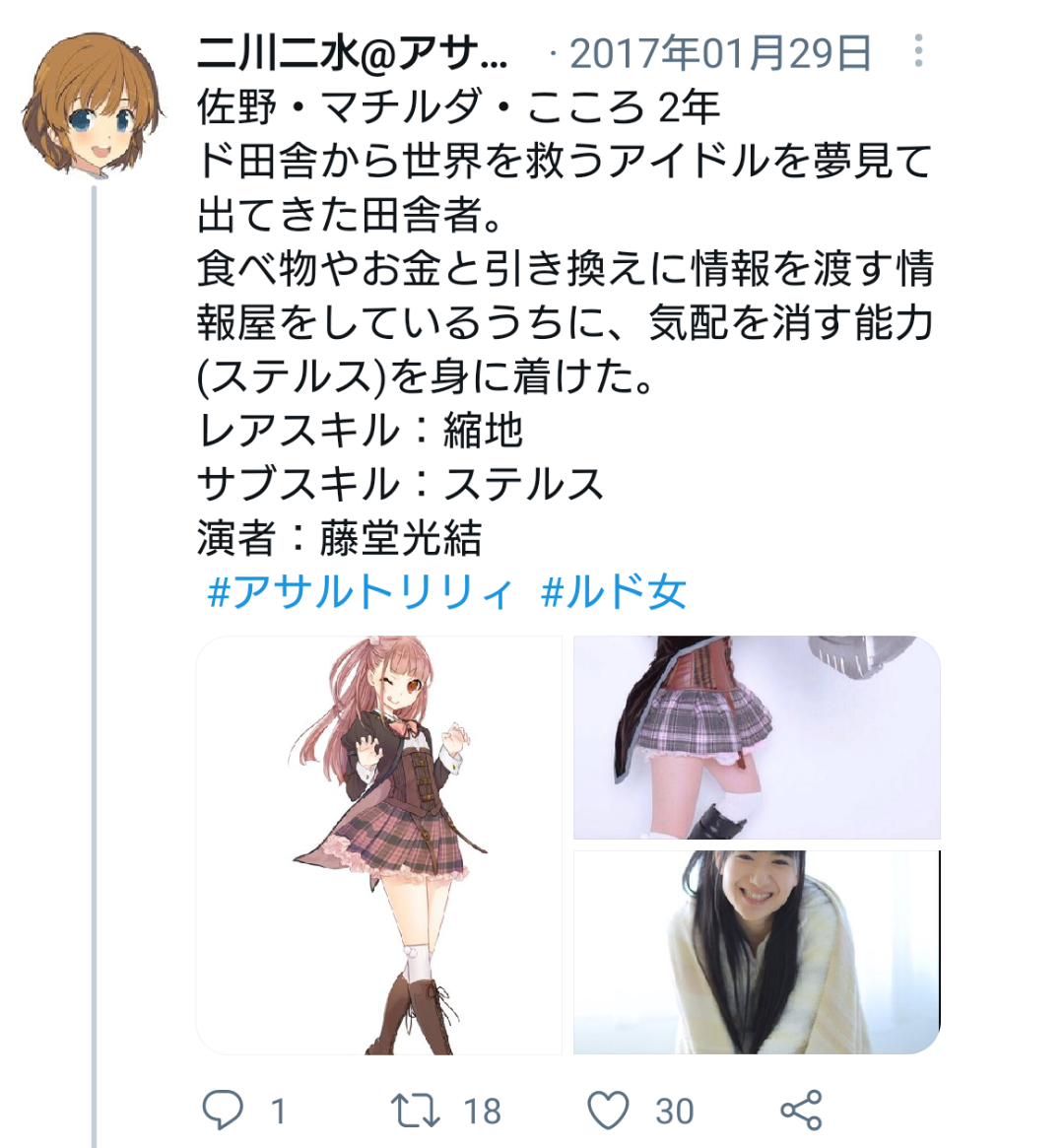Open tweet via 佐野・マチルダ・こころ 2年 line
1064x1148 pixels.
459,107
